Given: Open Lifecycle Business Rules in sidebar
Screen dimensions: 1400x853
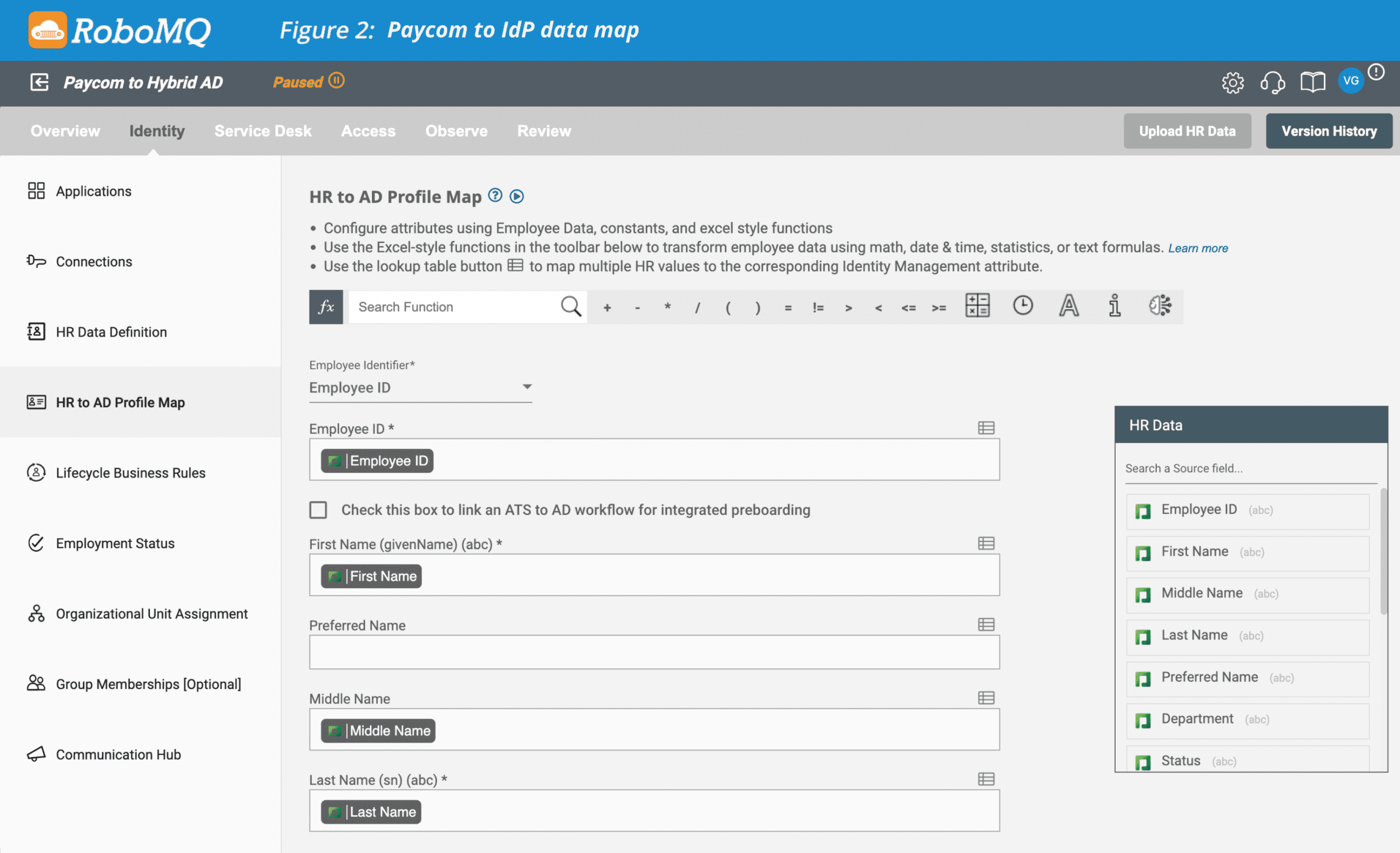Looking at the screenshot, I should click(130, 472).
